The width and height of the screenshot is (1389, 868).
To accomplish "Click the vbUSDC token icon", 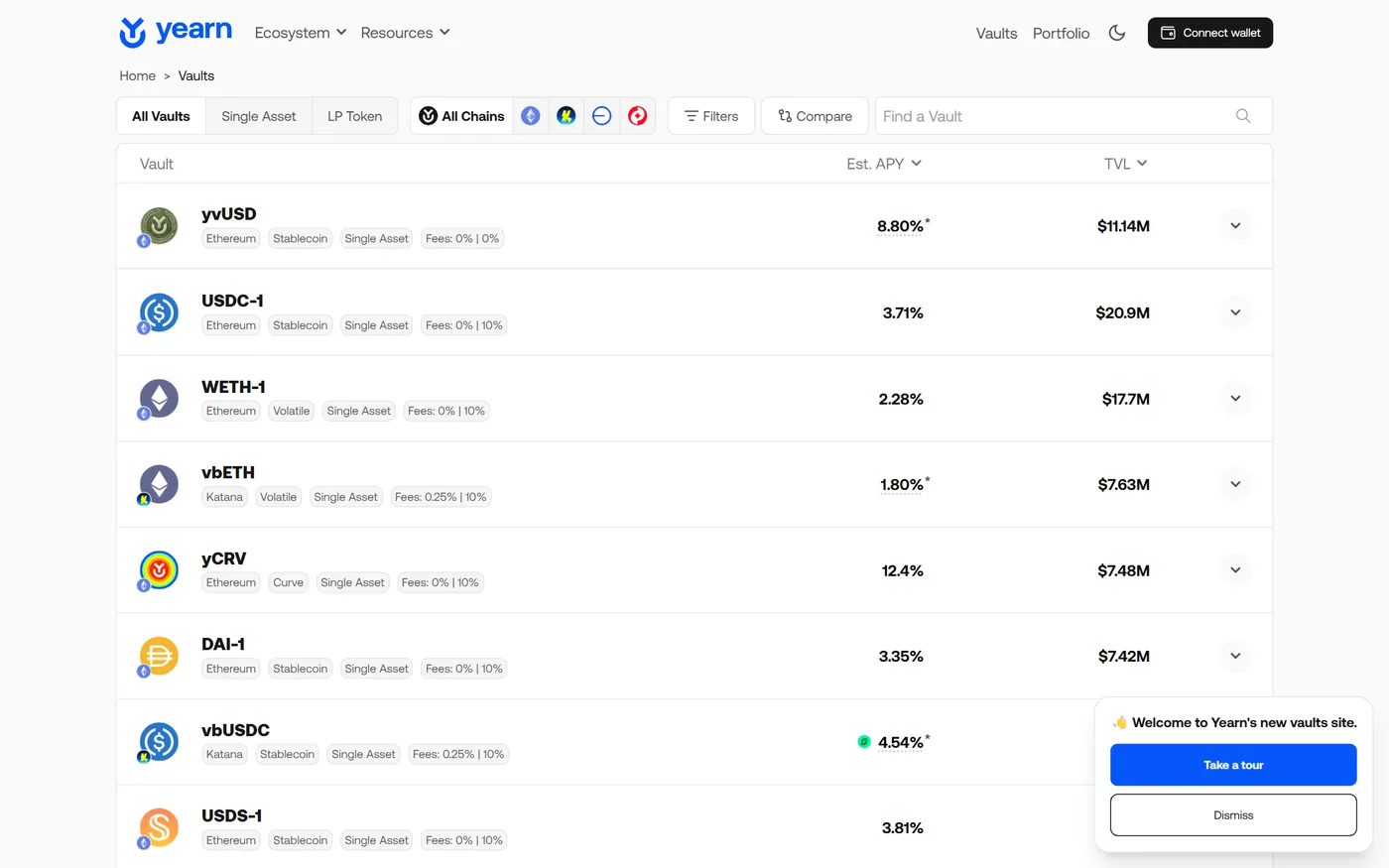I will [159, 742].
